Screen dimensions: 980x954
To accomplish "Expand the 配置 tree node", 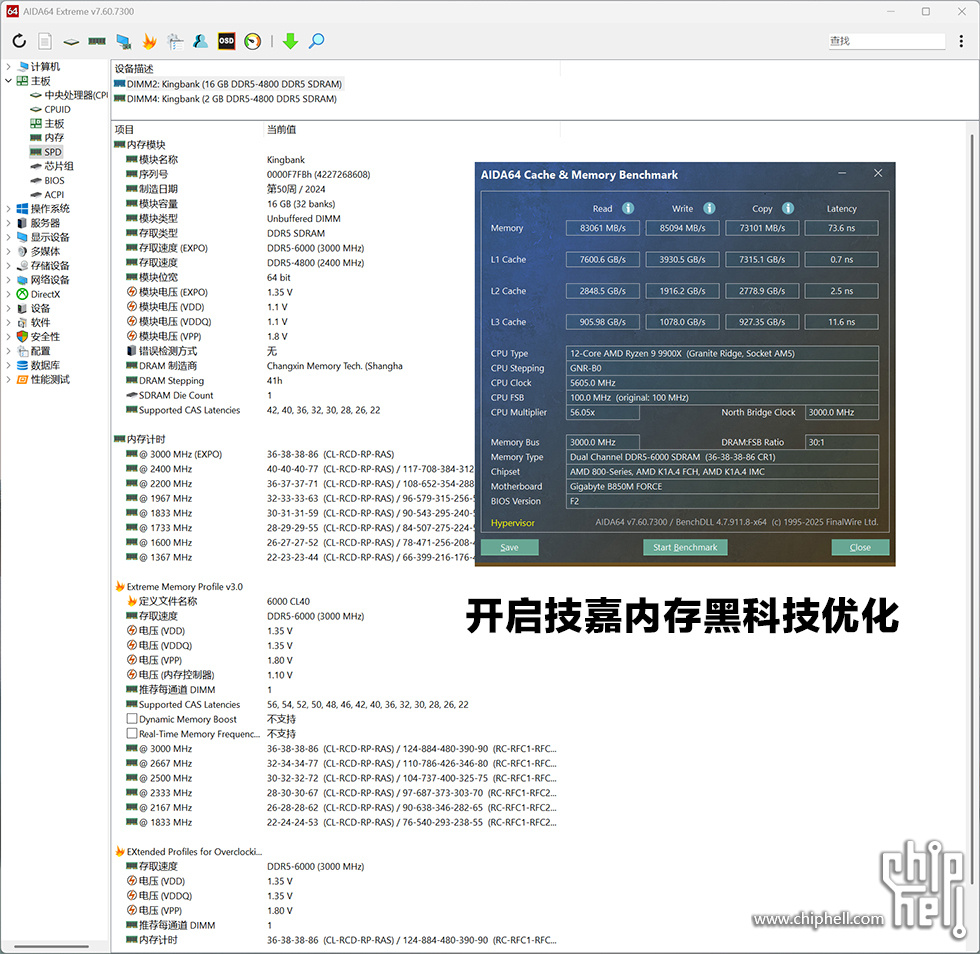I will click(x=8, y=351).
